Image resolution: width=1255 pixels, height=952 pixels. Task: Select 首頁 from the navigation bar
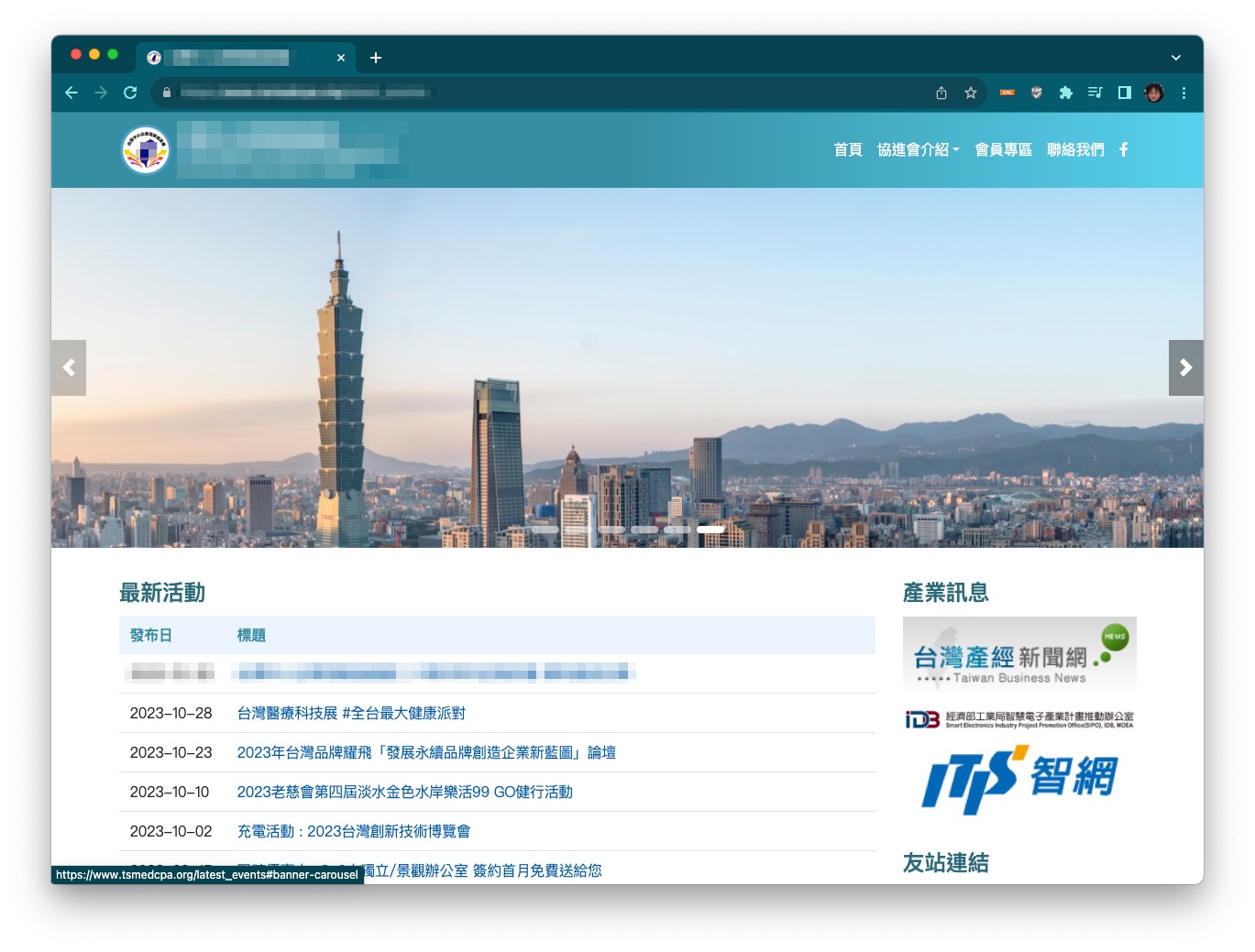(847, 149)
